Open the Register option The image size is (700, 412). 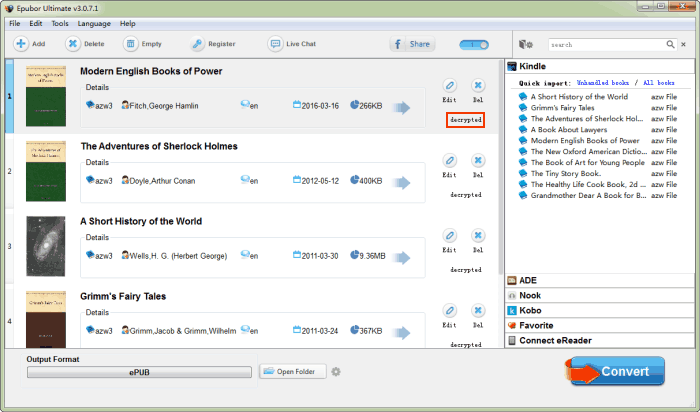tap(212, 44)
